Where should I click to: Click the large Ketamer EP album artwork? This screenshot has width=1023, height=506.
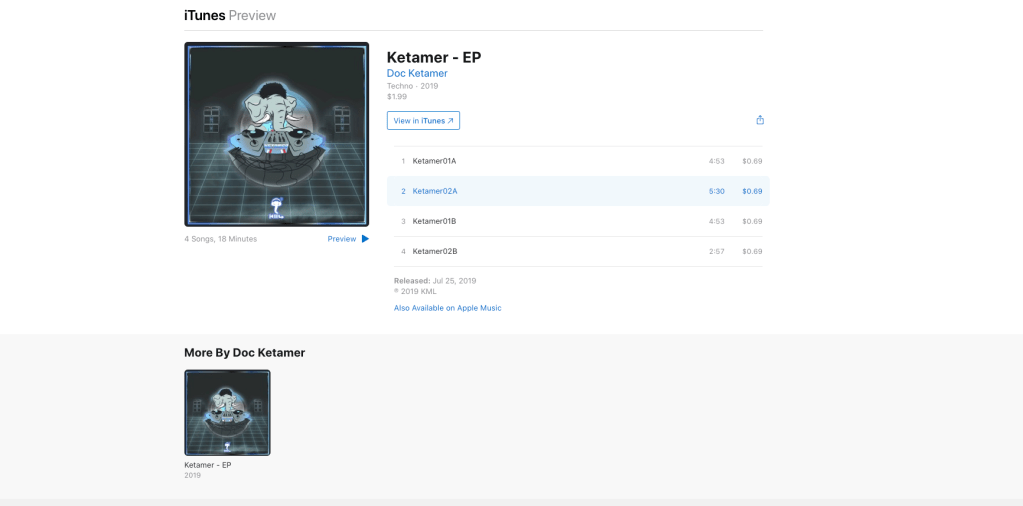[277, 134]
